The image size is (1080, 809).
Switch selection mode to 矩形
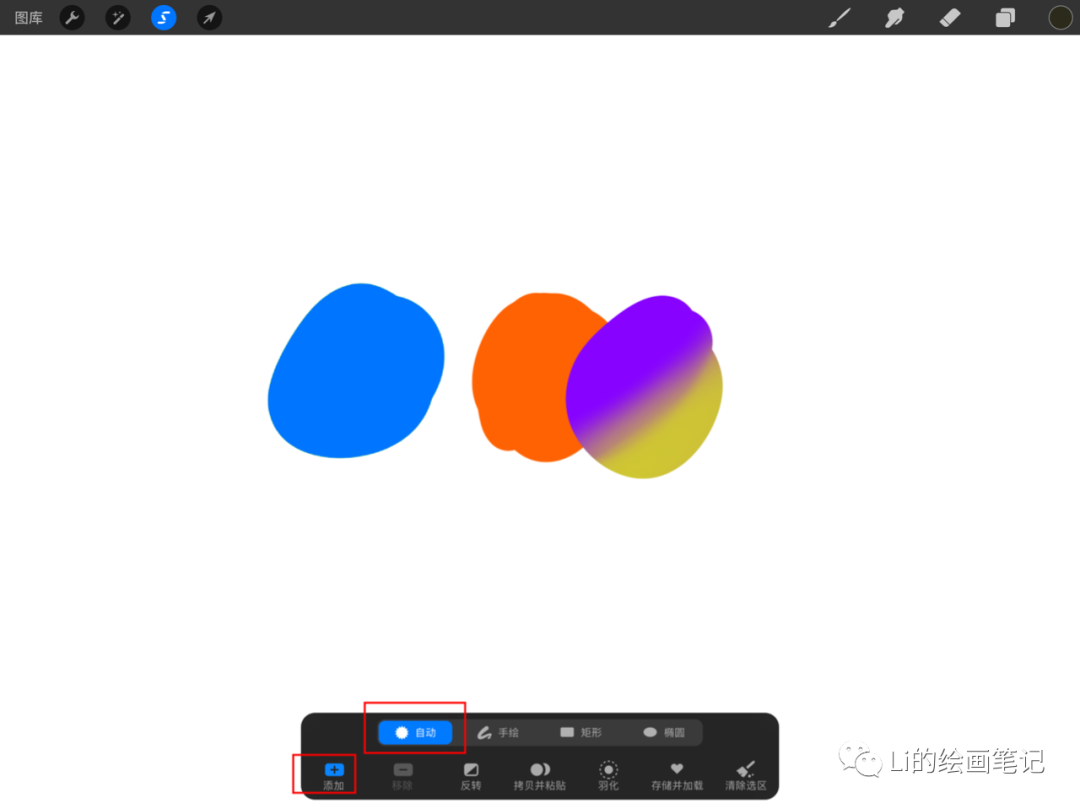pos(581,733)
